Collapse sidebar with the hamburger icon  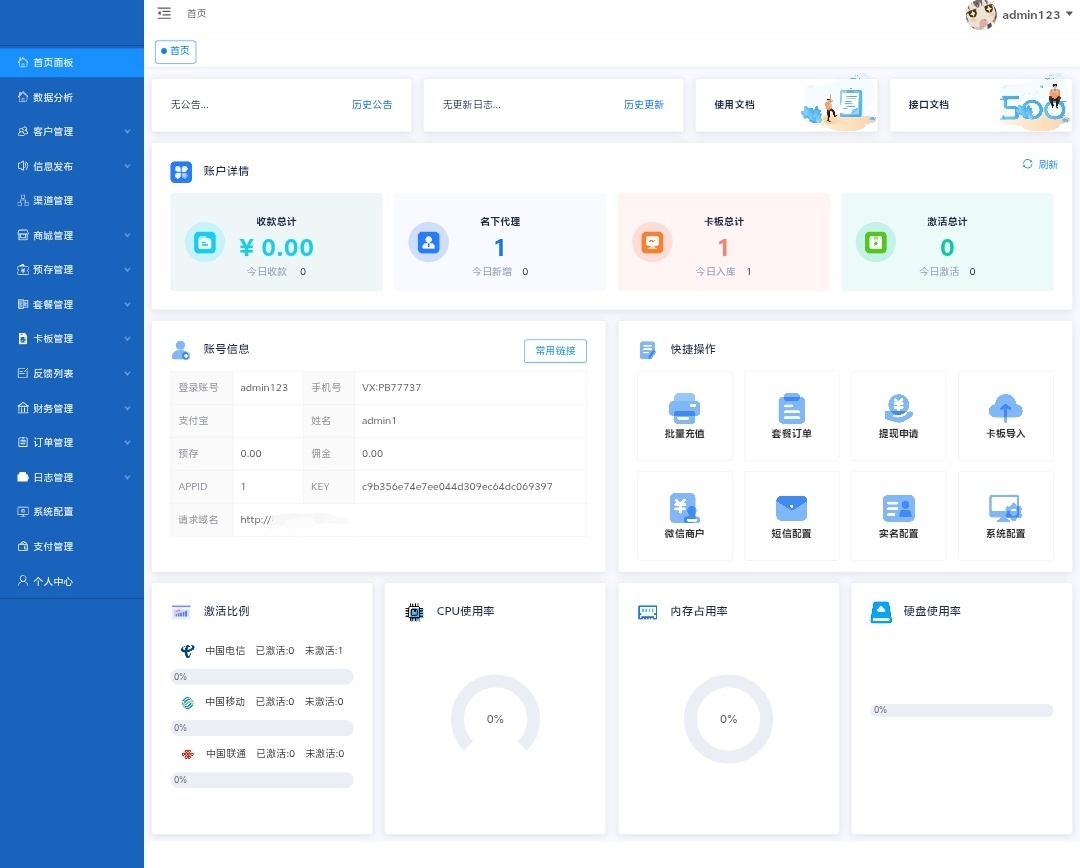point(164,13)
